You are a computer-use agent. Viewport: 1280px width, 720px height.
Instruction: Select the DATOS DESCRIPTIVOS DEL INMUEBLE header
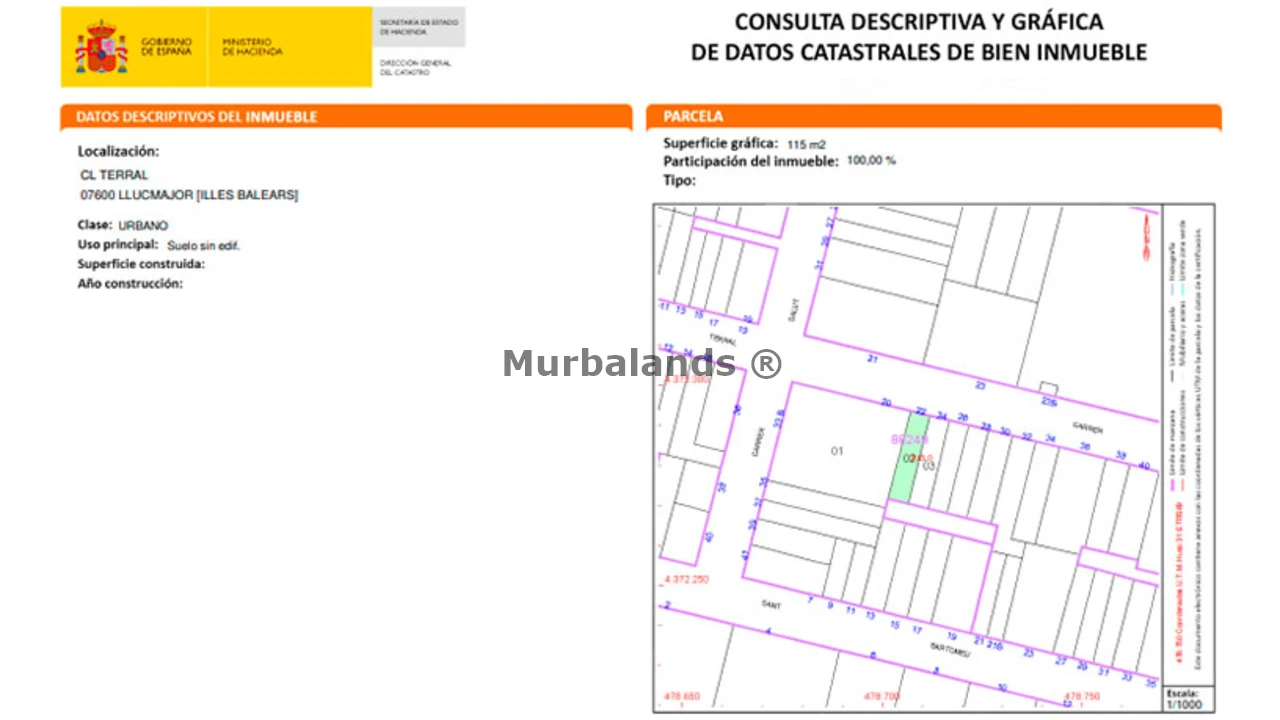197,117
